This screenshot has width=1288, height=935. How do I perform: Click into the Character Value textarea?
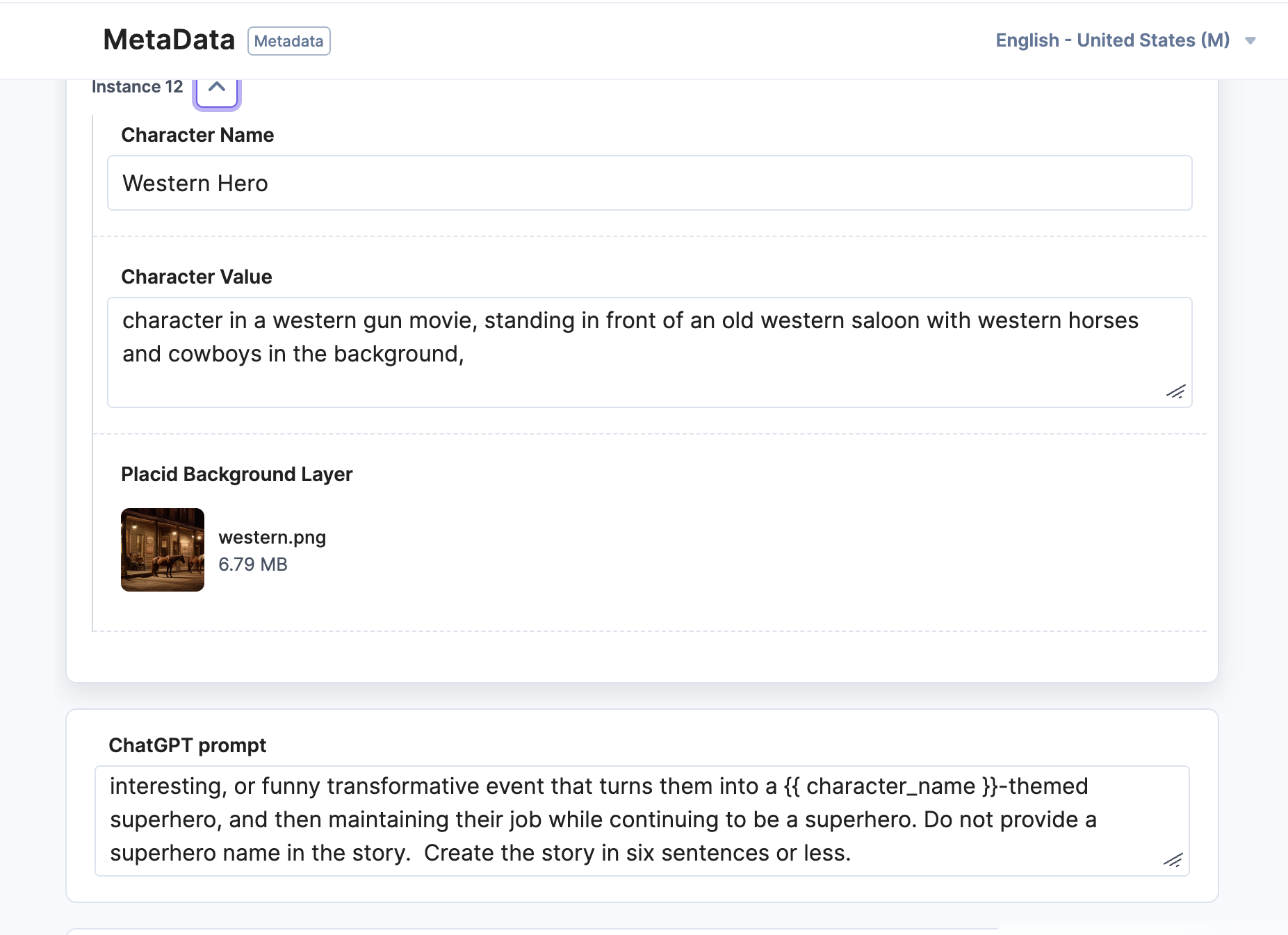click(650, 352)
